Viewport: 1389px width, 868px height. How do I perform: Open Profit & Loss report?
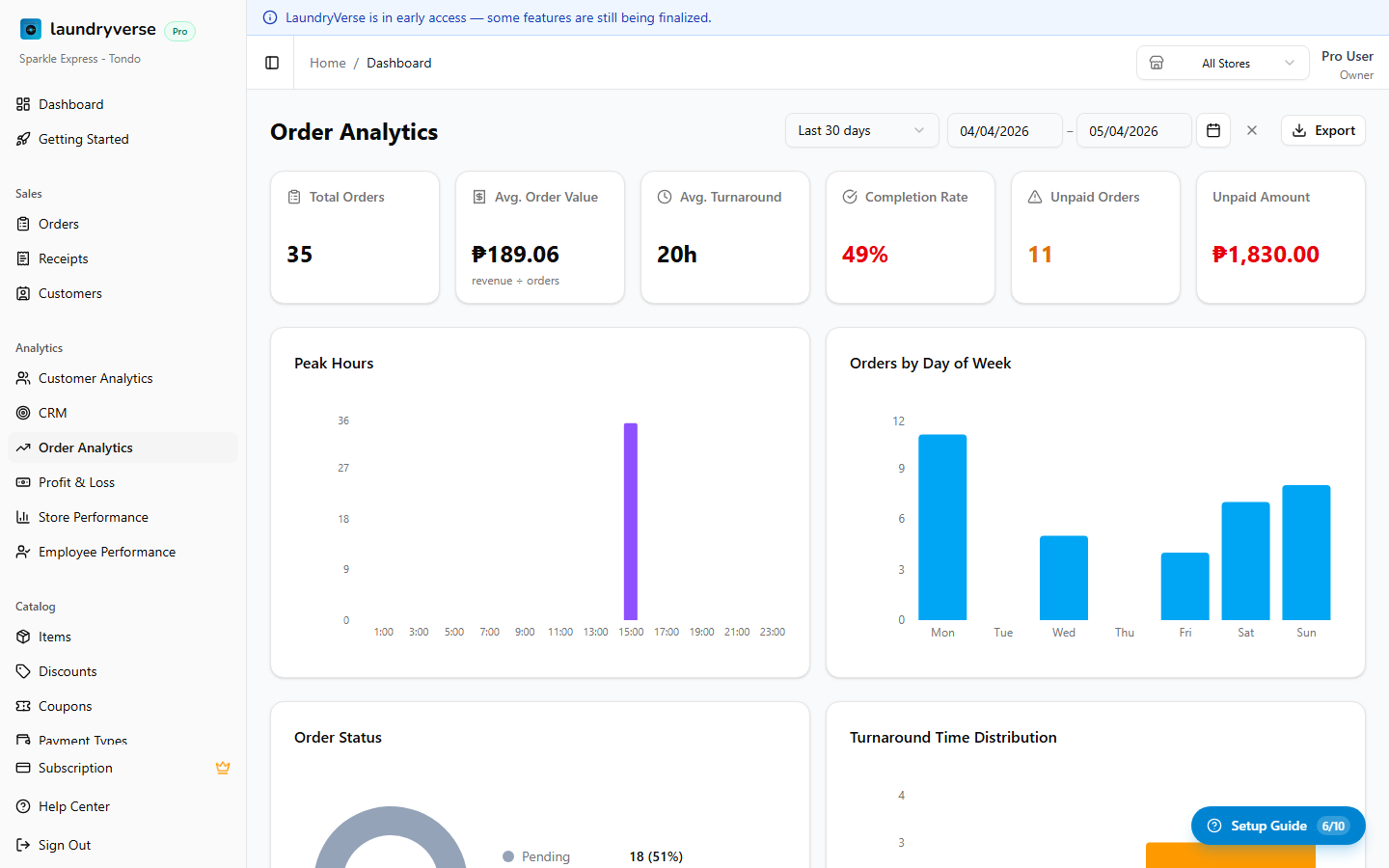pyautogui.click(x=123, y=482)
